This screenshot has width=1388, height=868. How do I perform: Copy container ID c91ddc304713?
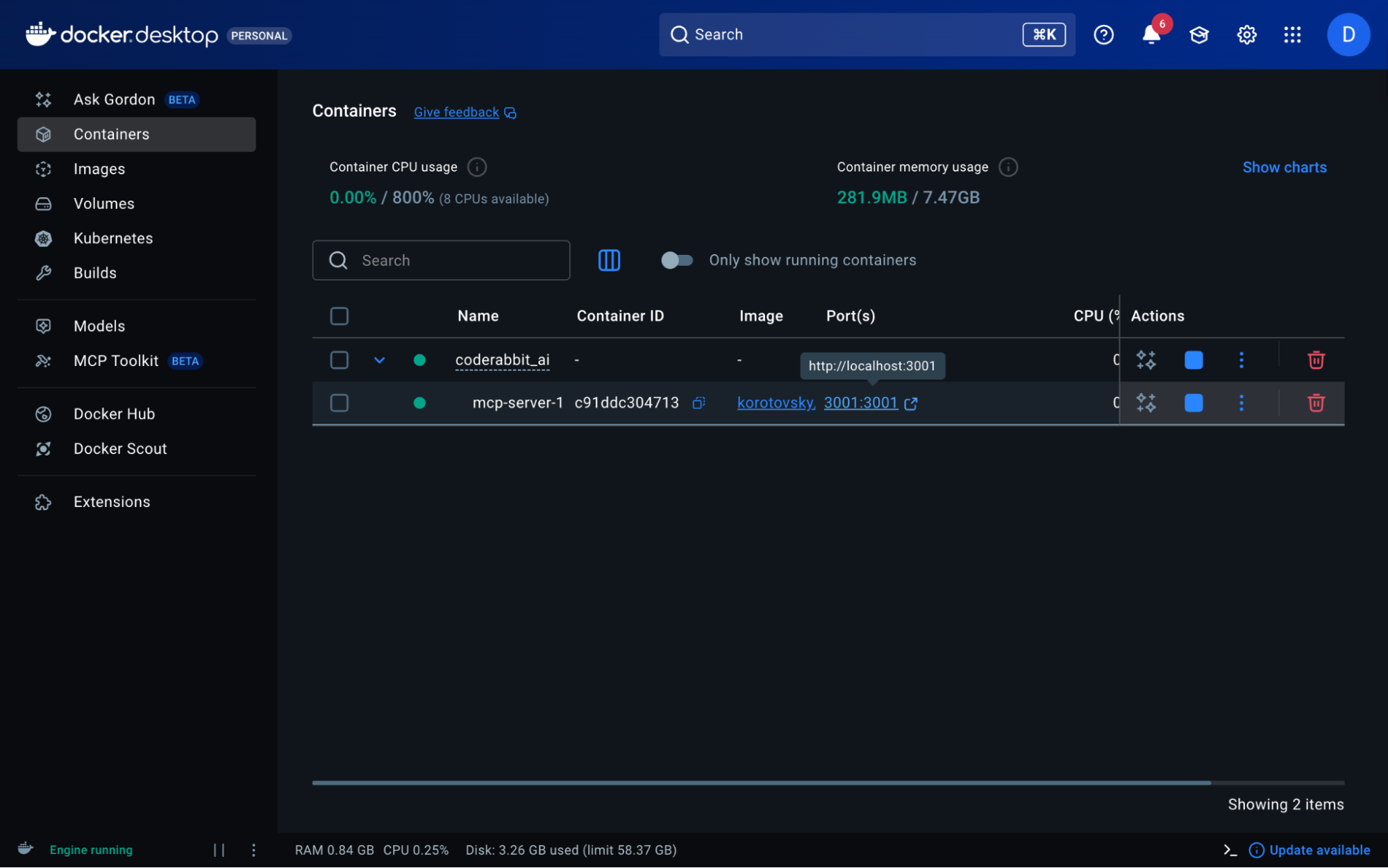pyautogui.click(x=699, y=403)
